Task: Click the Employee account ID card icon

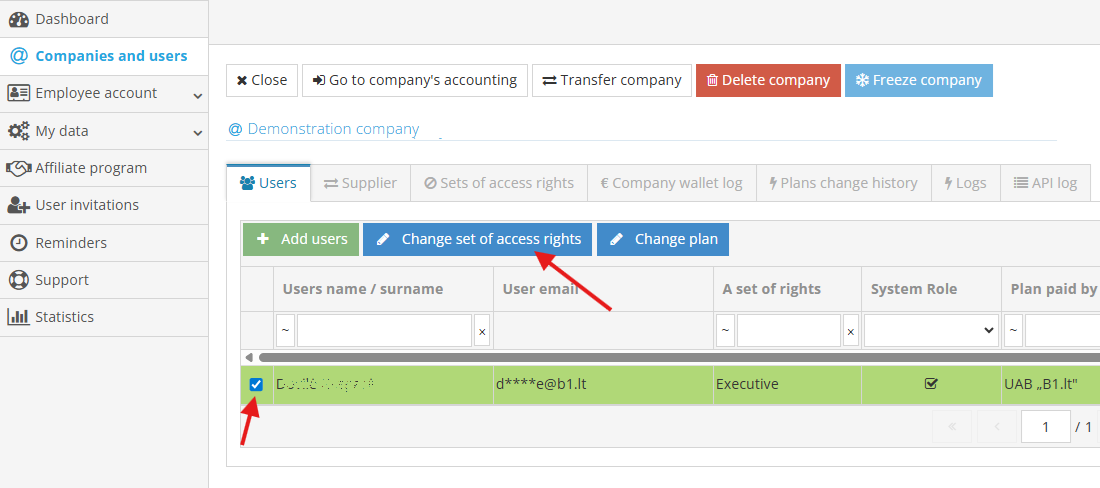Action: click(18, 93)
